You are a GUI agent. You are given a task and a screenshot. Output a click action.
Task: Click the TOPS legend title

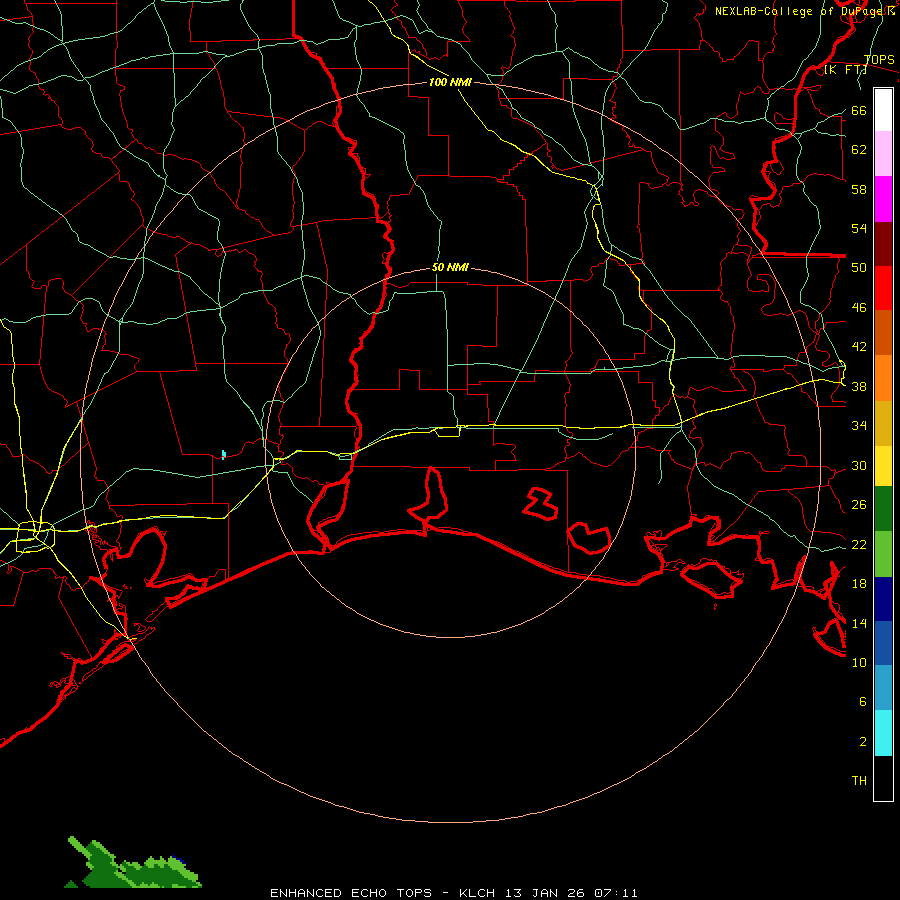coord(879,60)
